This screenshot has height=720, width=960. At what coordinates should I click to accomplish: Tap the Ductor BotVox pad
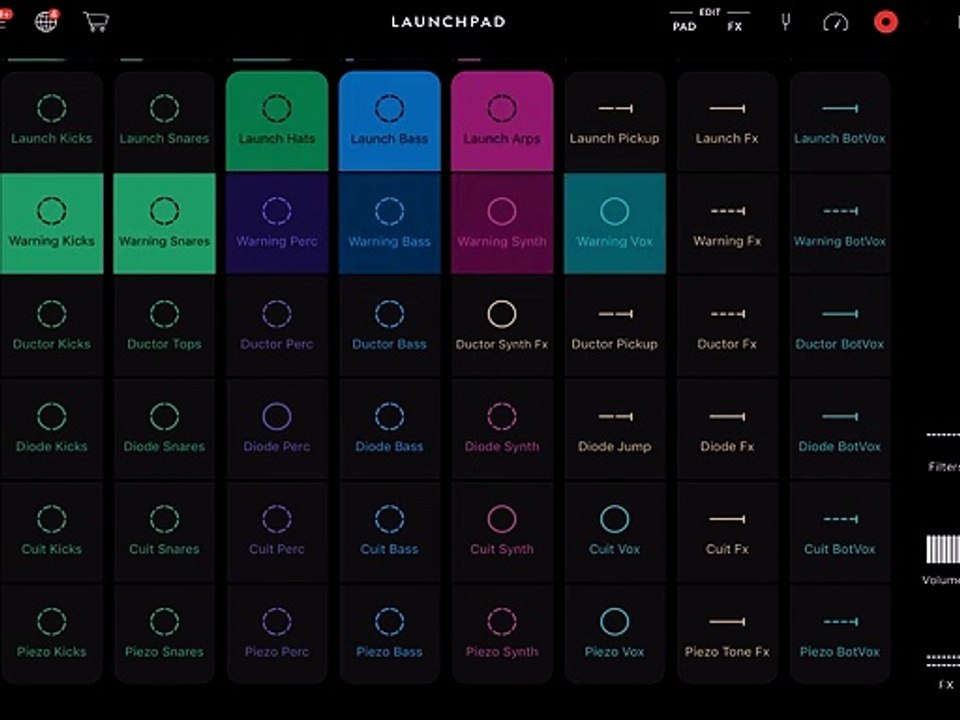pyautogui.click(x=839, y=326)
